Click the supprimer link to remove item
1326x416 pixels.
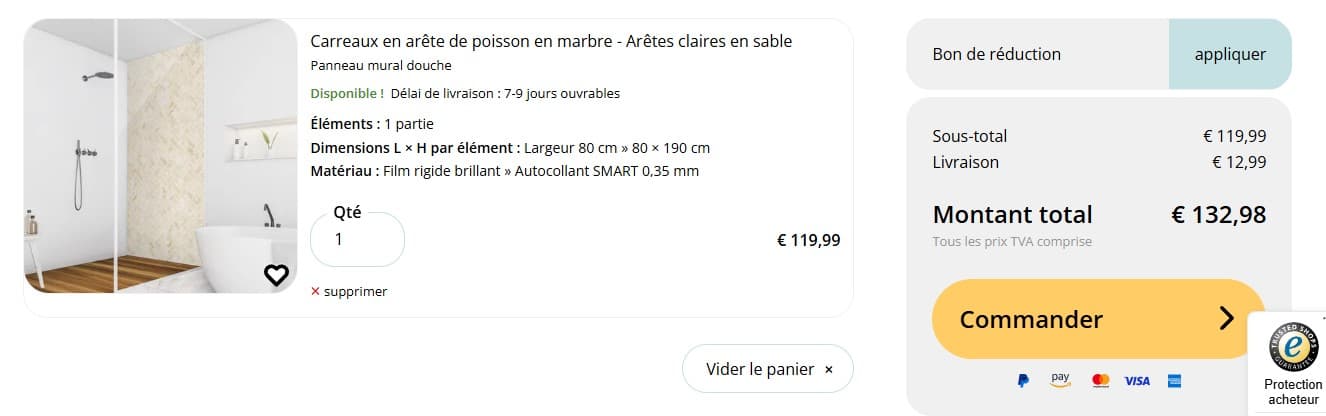(x=355, y=292)
